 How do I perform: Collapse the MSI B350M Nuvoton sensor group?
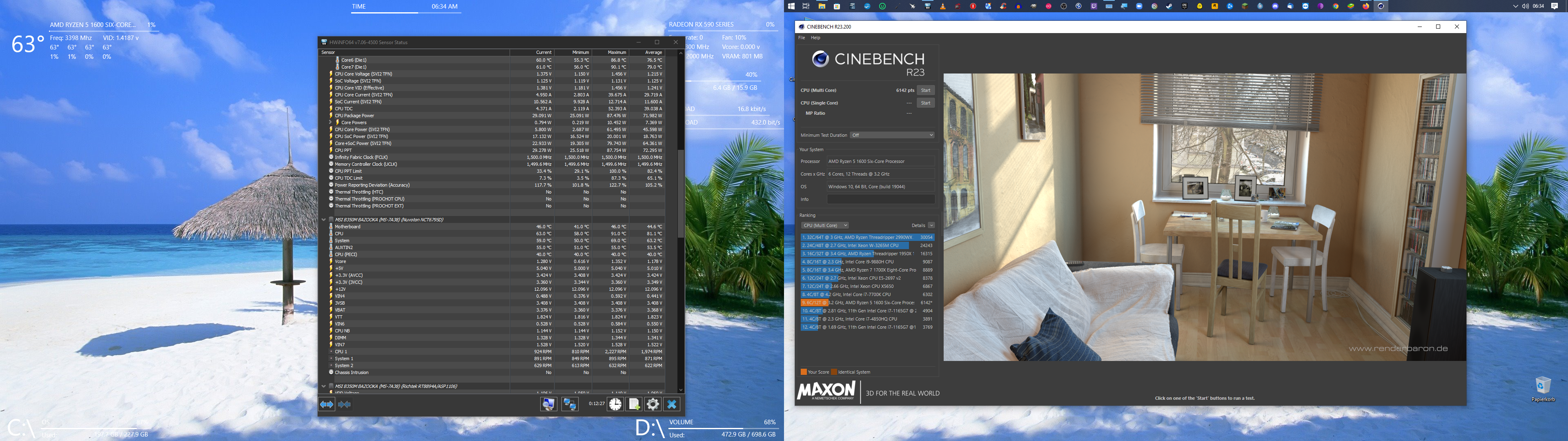[324, 219]
